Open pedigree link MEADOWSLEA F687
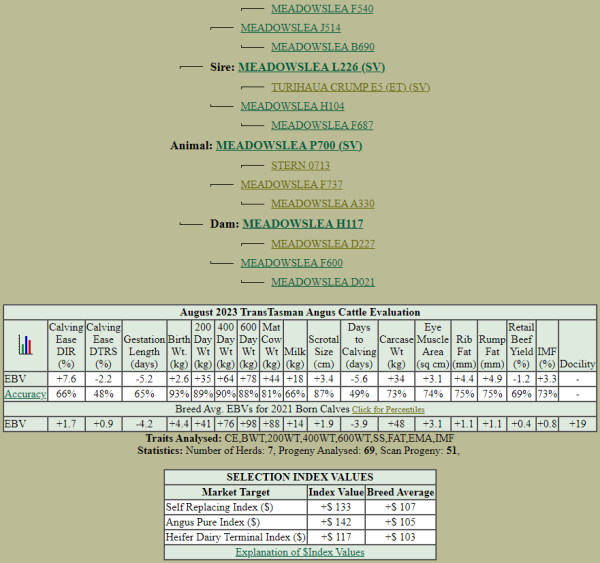Viewport: 600px width, 563px height. pyautogui.click(x=322, y=125)
